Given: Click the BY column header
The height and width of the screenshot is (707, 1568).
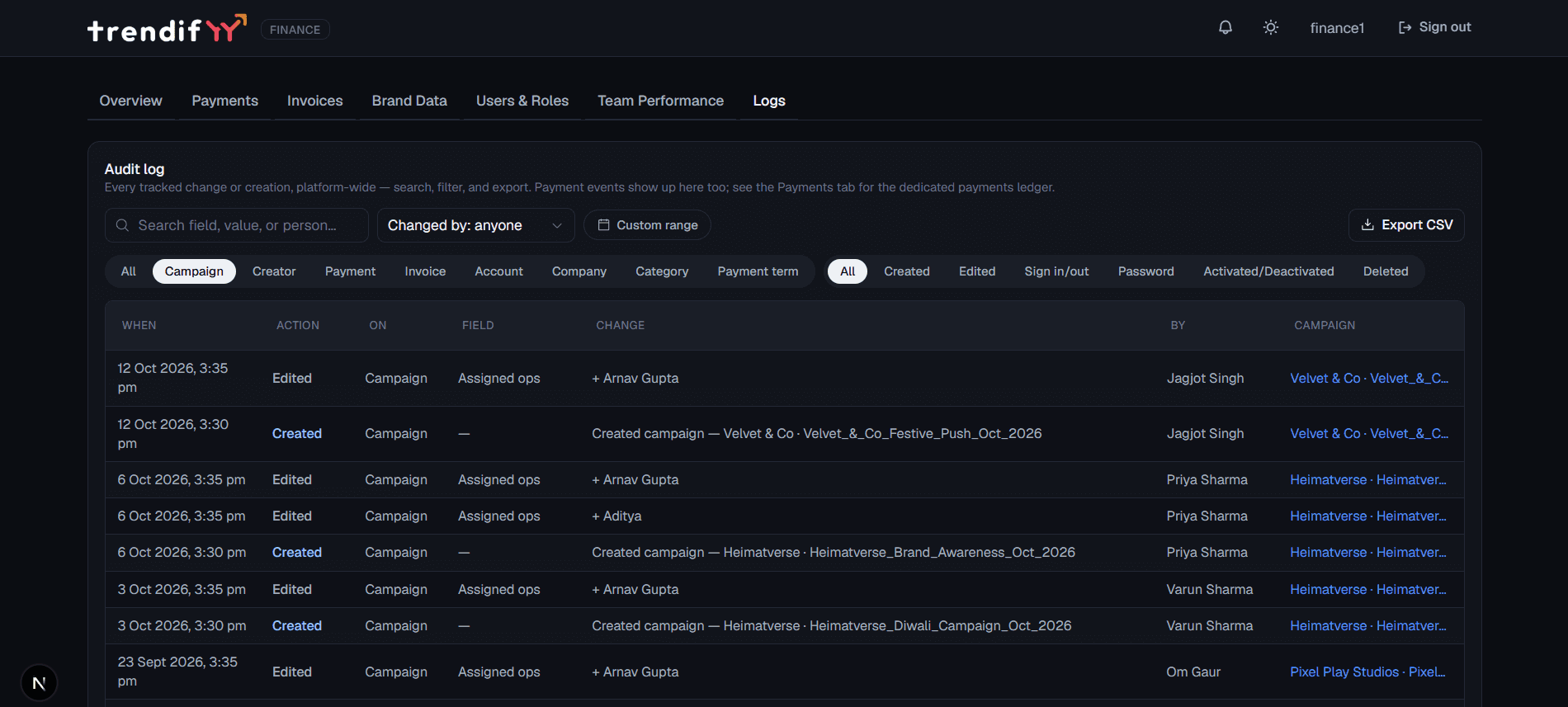Looking at the screenshot, I should (x=1178, y=325).
